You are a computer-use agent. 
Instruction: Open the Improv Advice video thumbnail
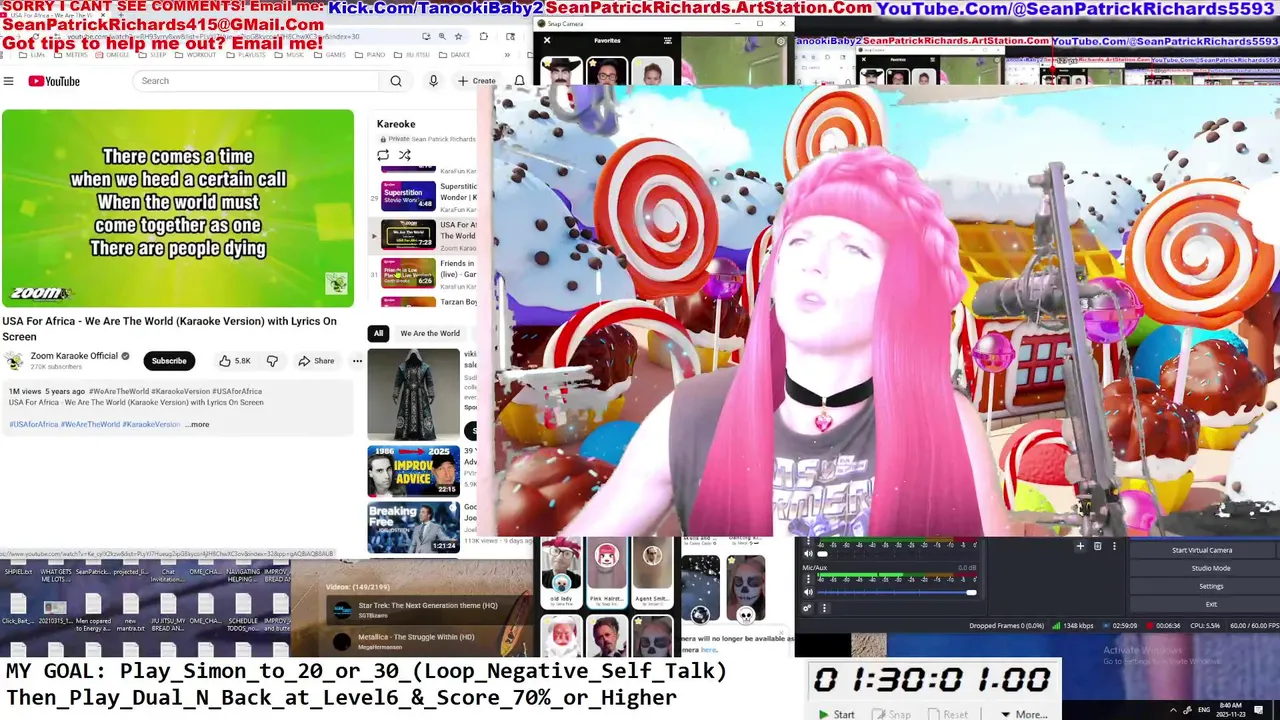tap(414, 471)
